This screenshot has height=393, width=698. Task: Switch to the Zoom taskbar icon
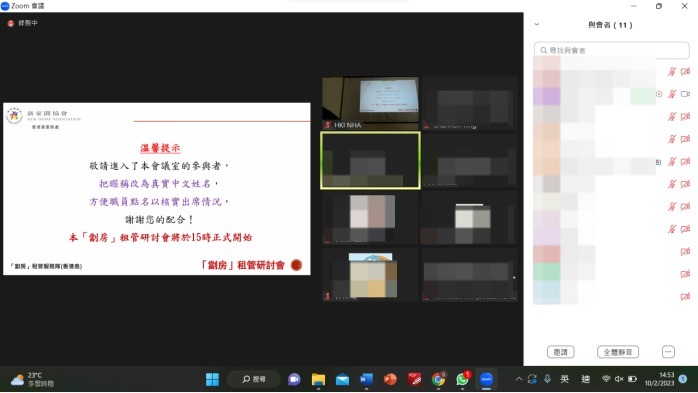coord(487,380)
